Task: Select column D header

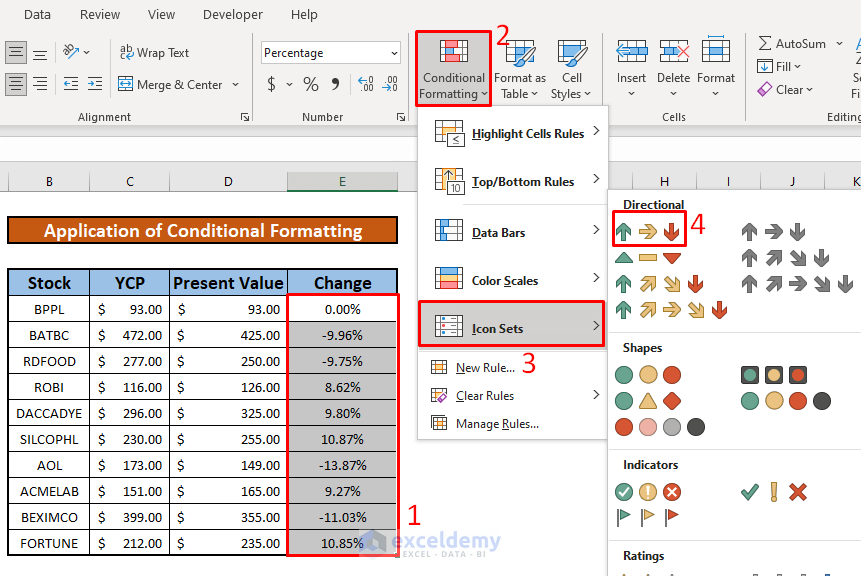Action: pos(228,181)
